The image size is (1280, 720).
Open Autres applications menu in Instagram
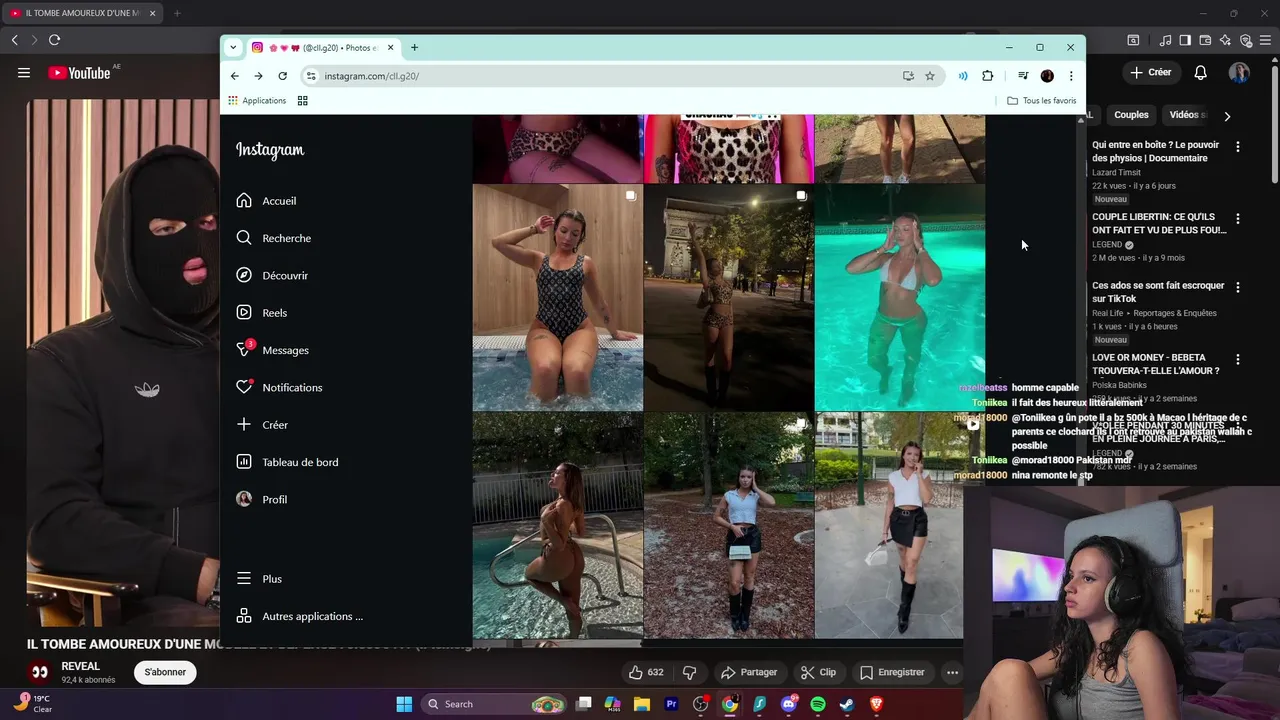(300, 616)
